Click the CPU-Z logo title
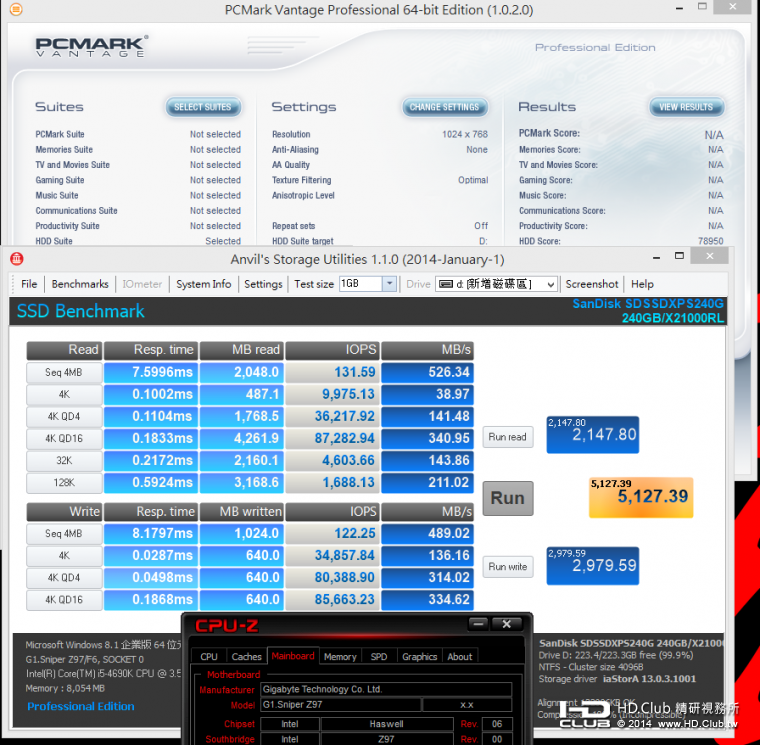Screen dimensions: 760x745 (226, 626)
